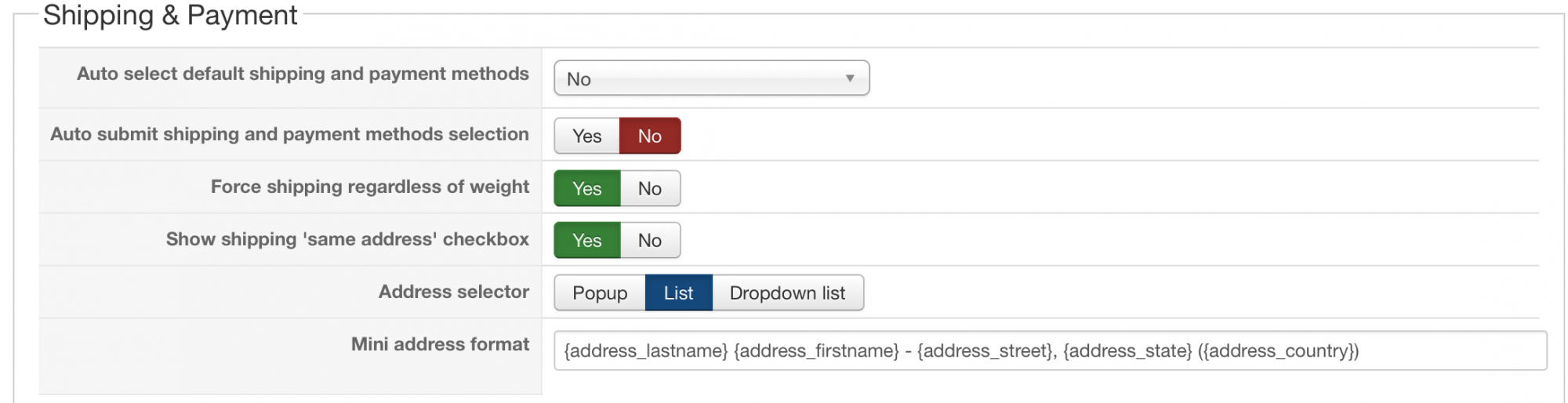
Task: Click the 'Force shipping regardless of weight' label
Action: [369, 187]
